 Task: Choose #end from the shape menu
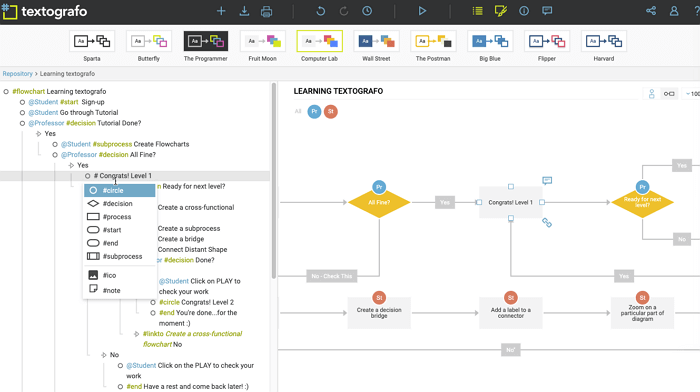click(x=120, y=243)
